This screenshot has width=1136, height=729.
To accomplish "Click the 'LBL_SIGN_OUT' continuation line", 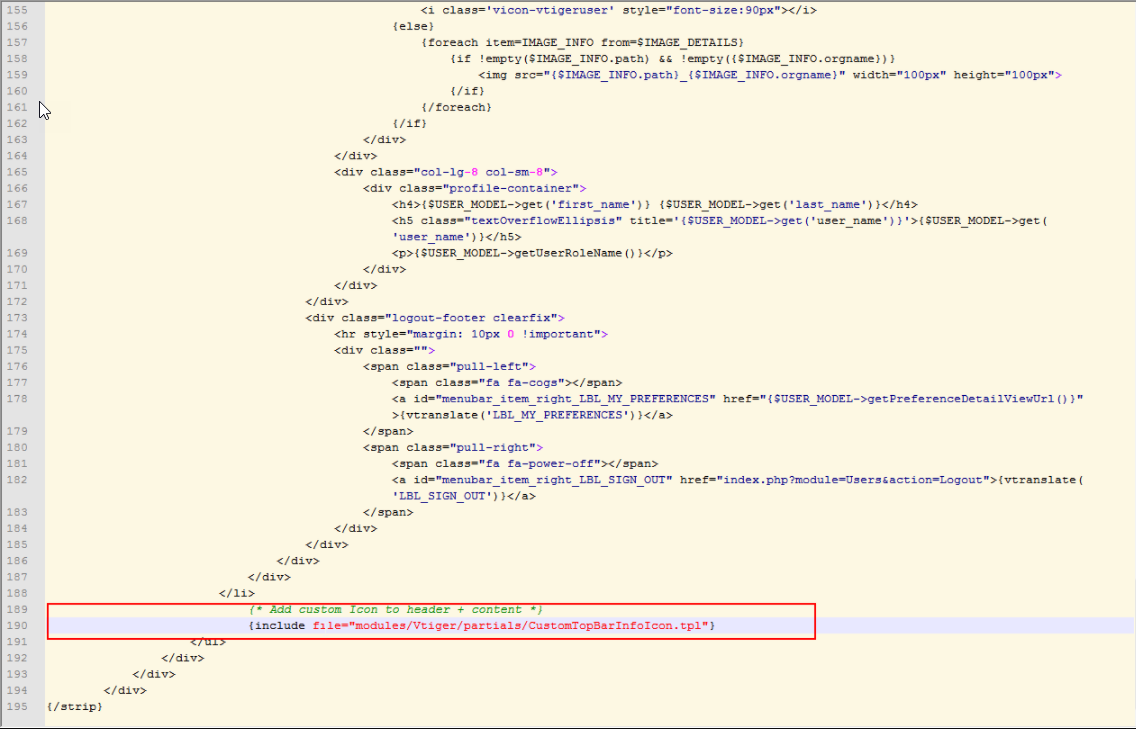I will tap(464, 496).
